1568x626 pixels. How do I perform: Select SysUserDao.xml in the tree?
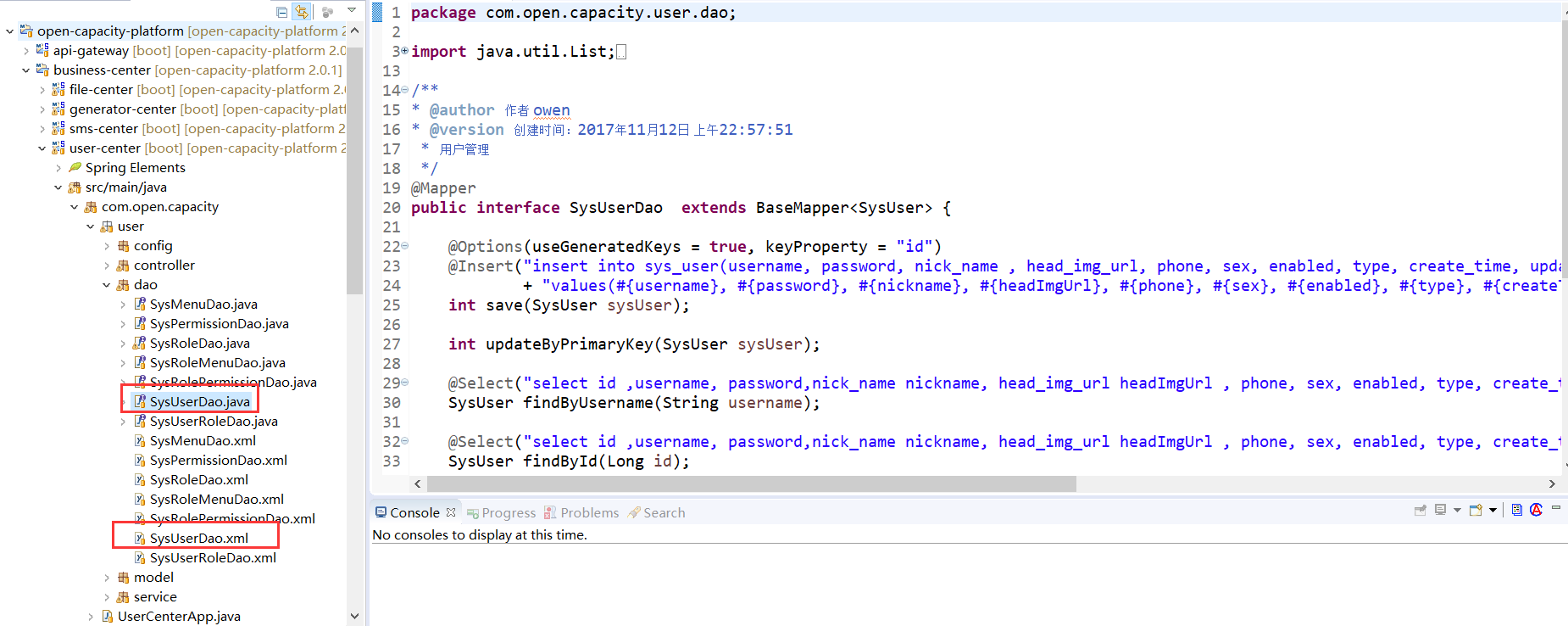199,539
